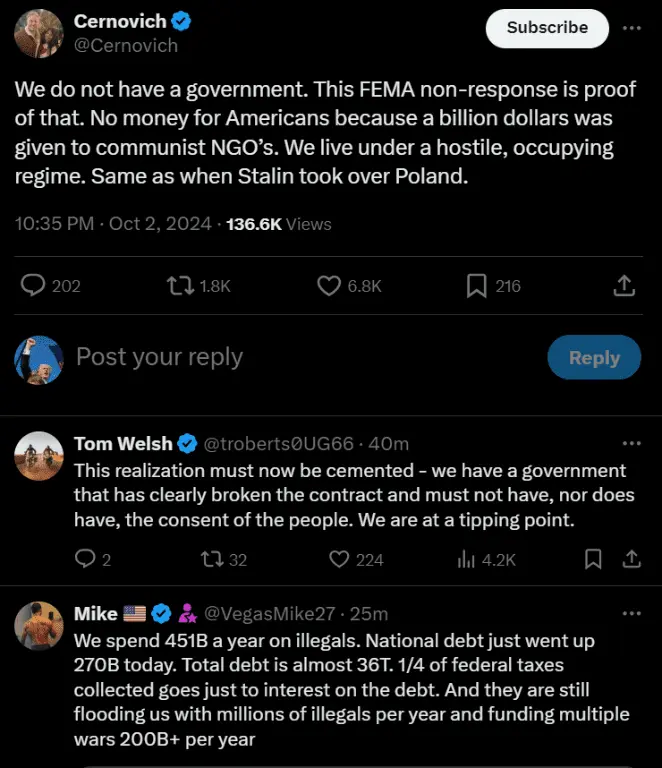
Task: Reply to Cernovich's main post via comment icon
Action: point(35,286)
